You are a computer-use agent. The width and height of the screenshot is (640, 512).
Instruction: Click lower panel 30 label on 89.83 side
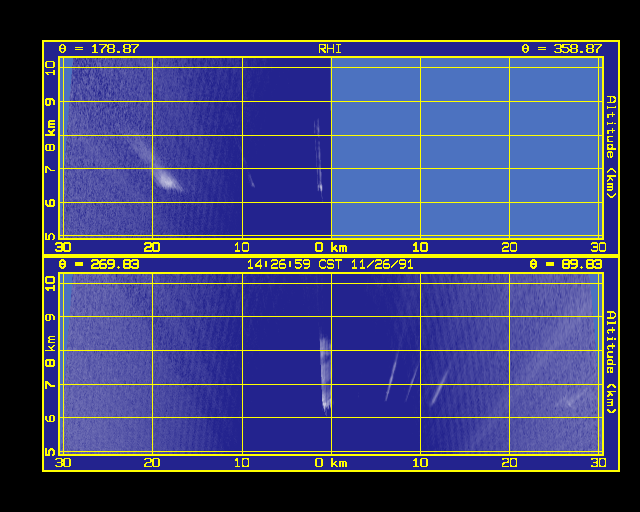coord(598,463)
